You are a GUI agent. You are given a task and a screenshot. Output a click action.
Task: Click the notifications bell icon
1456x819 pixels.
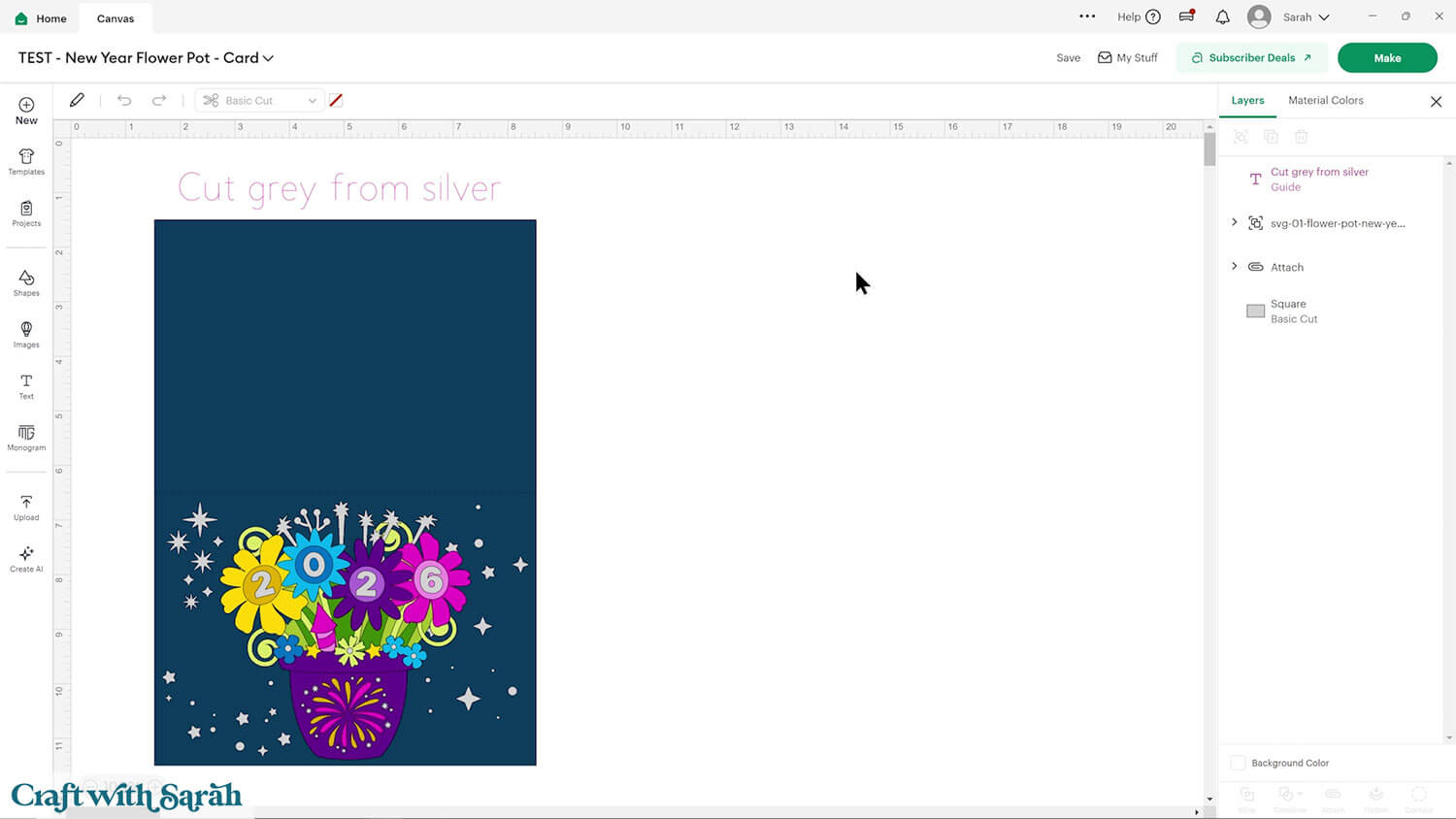coord(1222,17)
